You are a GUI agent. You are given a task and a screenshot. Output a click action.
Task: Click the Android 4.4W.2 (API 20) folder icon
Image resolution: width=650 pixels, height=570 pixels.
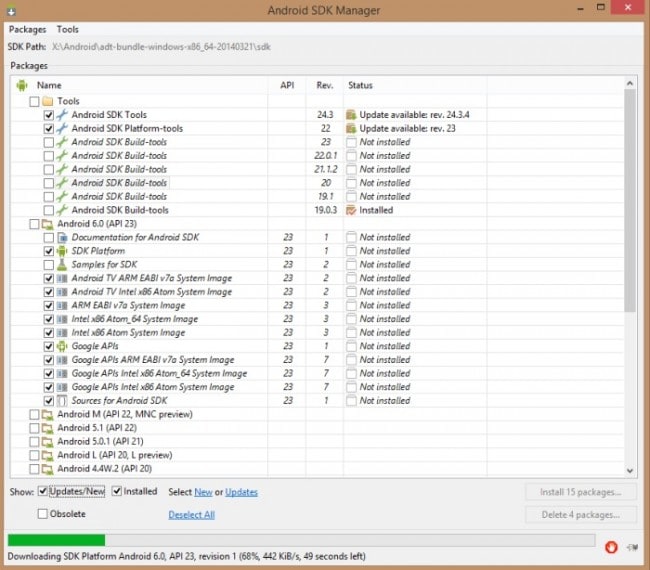48,469
